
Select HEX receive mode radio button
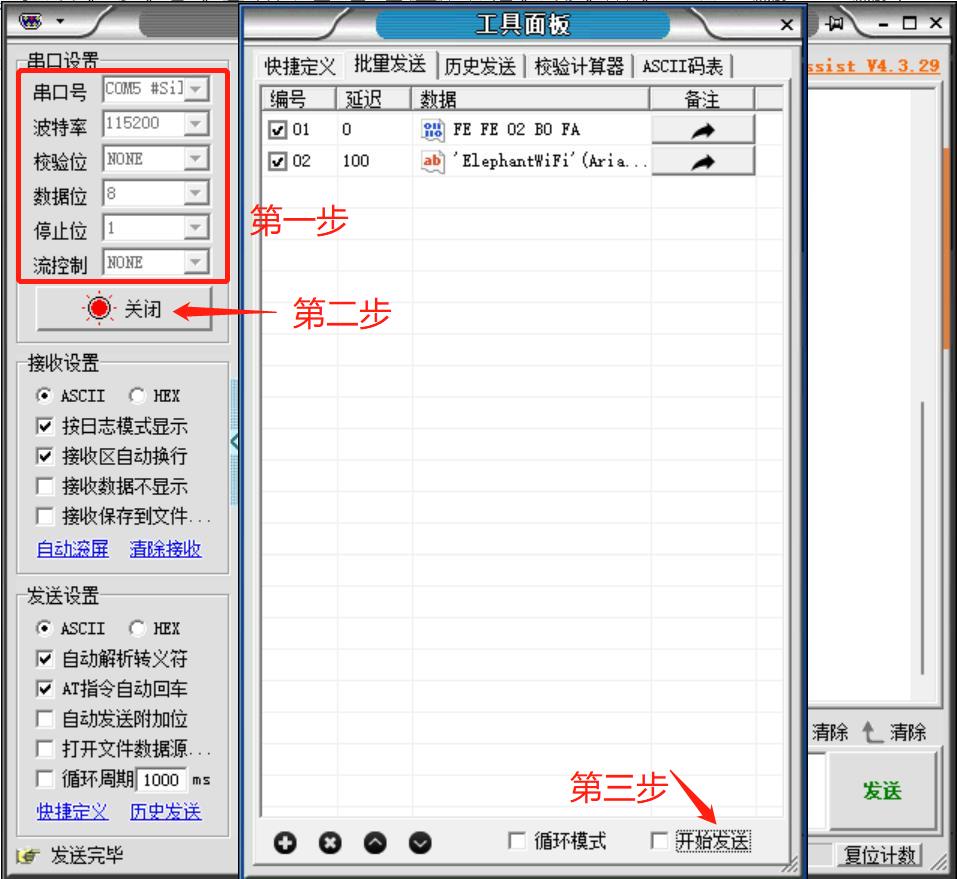coord(137,396)
